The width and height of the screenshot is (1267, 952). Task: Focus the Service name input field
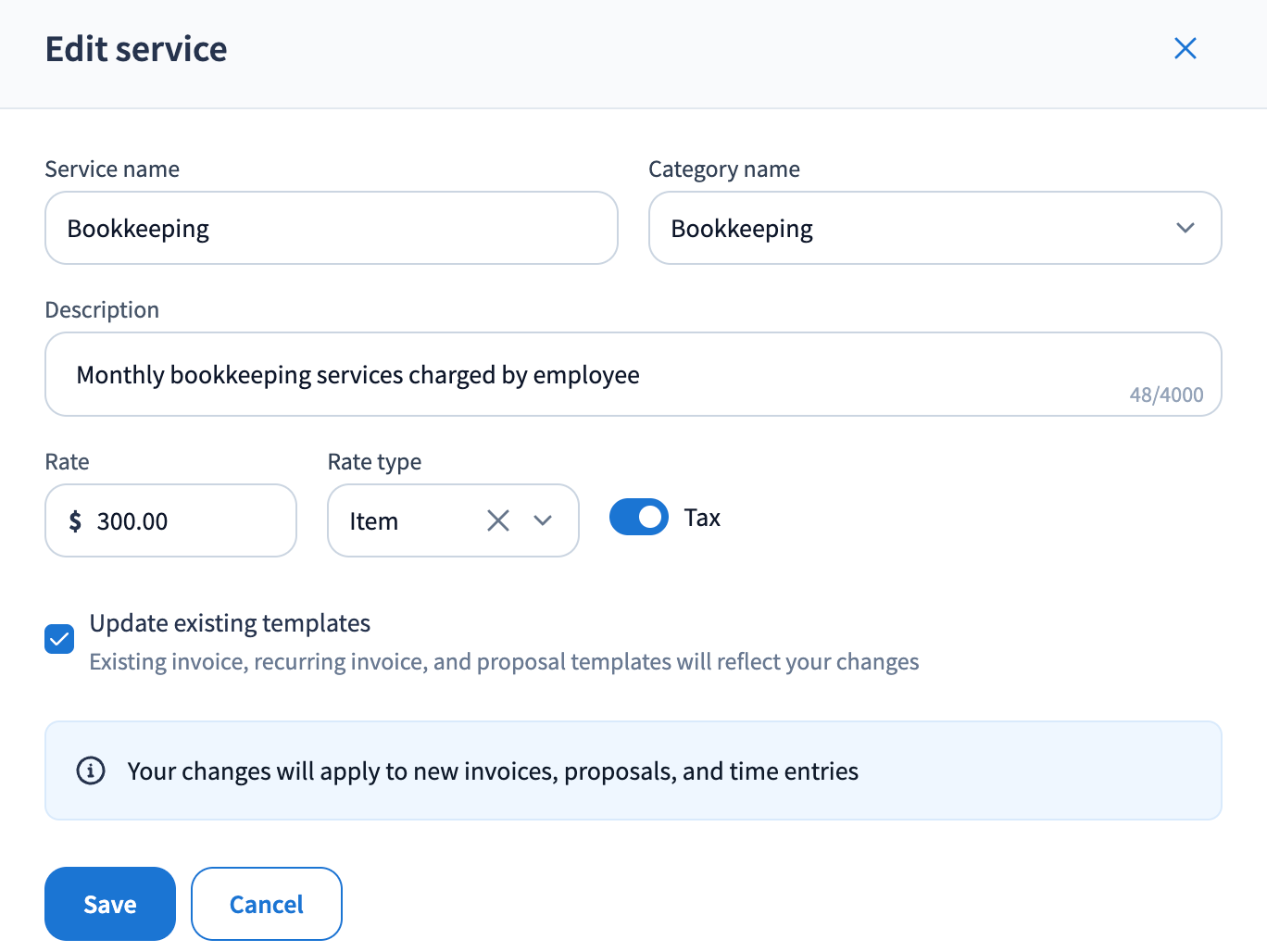click(331, 228)
